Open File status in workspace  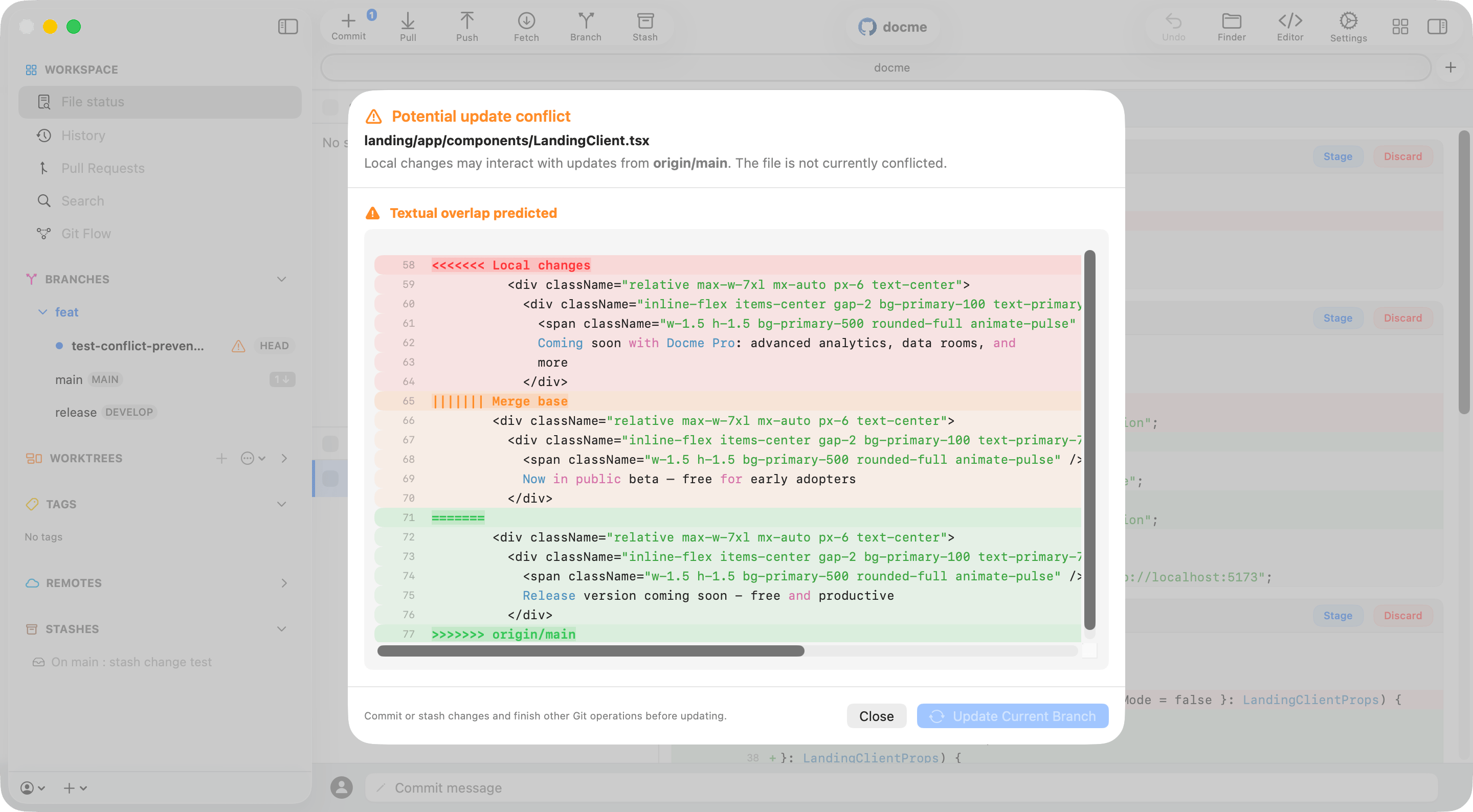coord(160,102)
